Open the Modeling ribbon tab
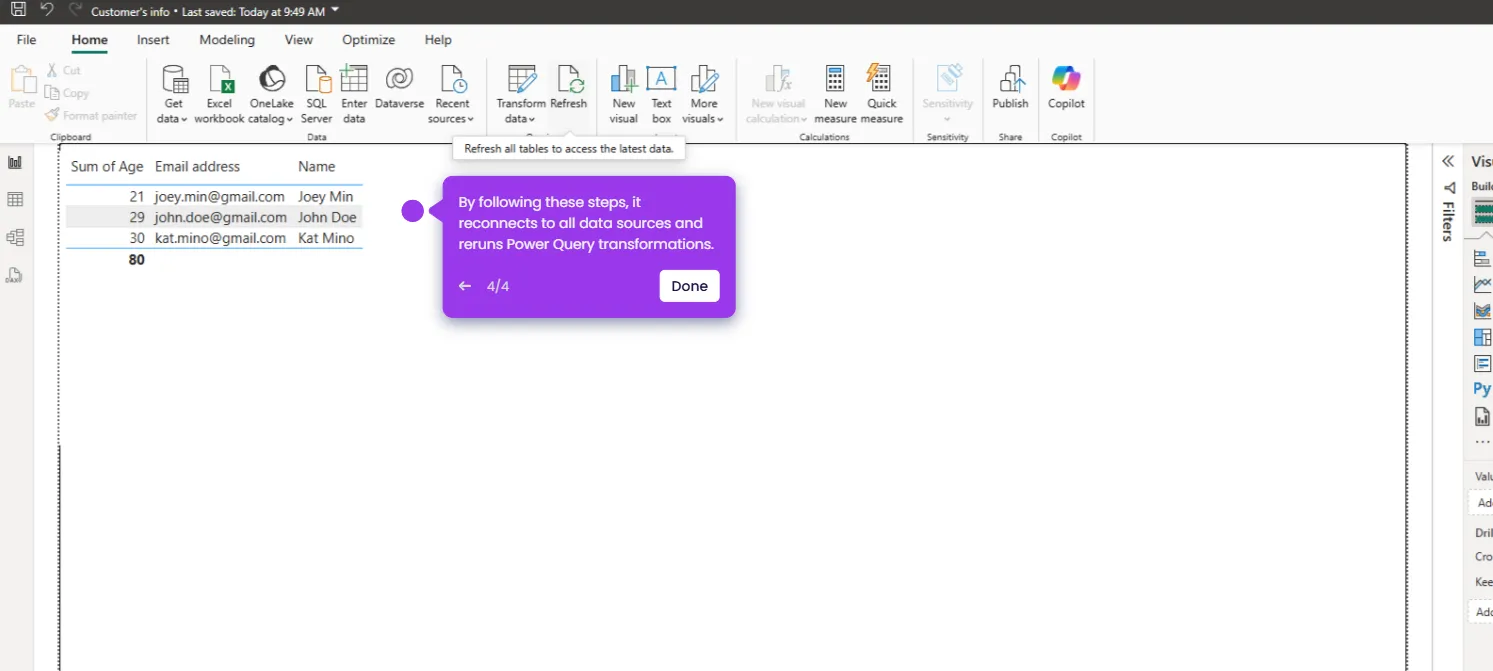The width and height of the screenshot is (1493, 671). [227, 40]
